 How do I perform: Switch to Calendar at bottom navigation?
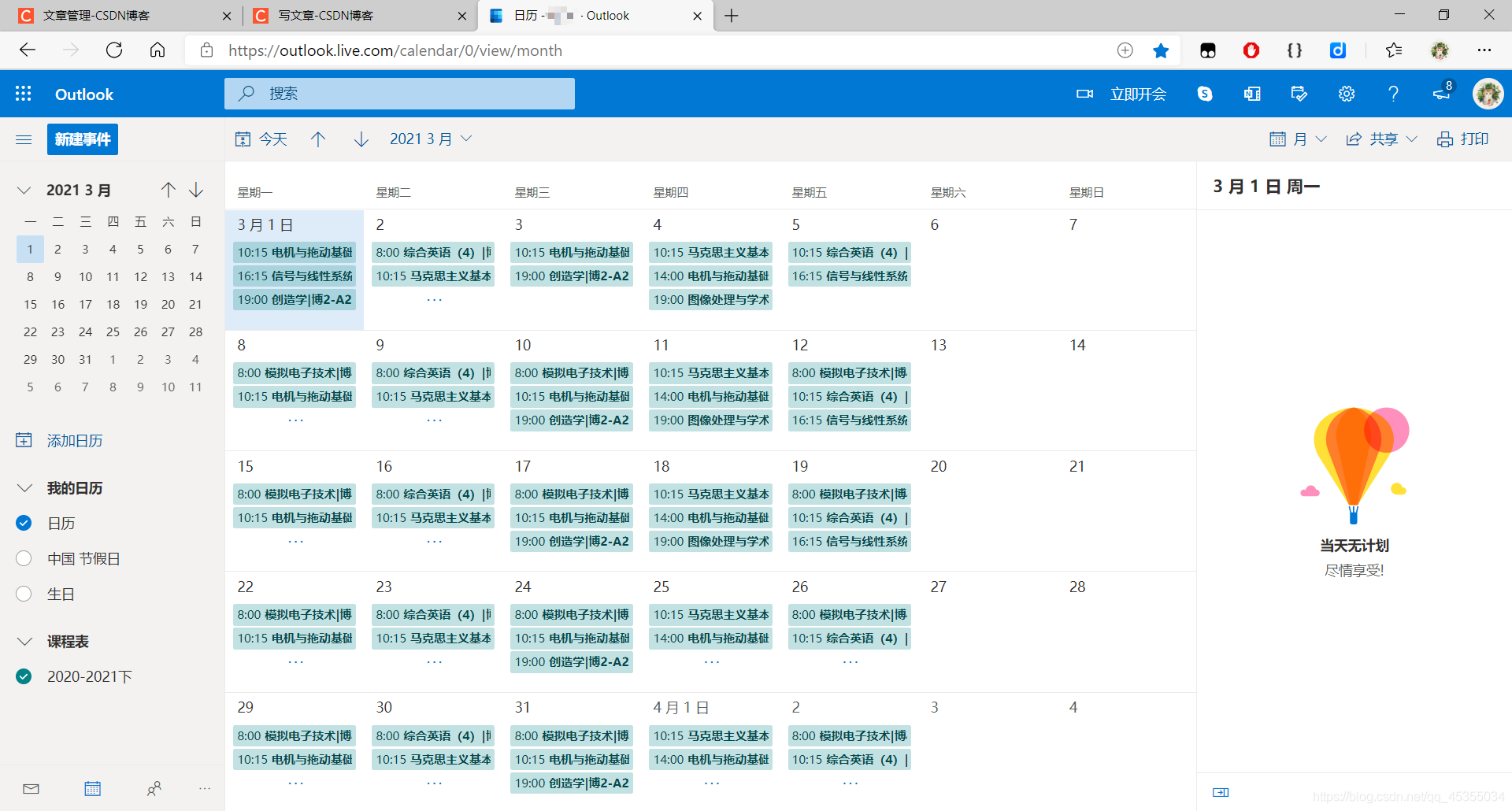(x=93, y=789)
